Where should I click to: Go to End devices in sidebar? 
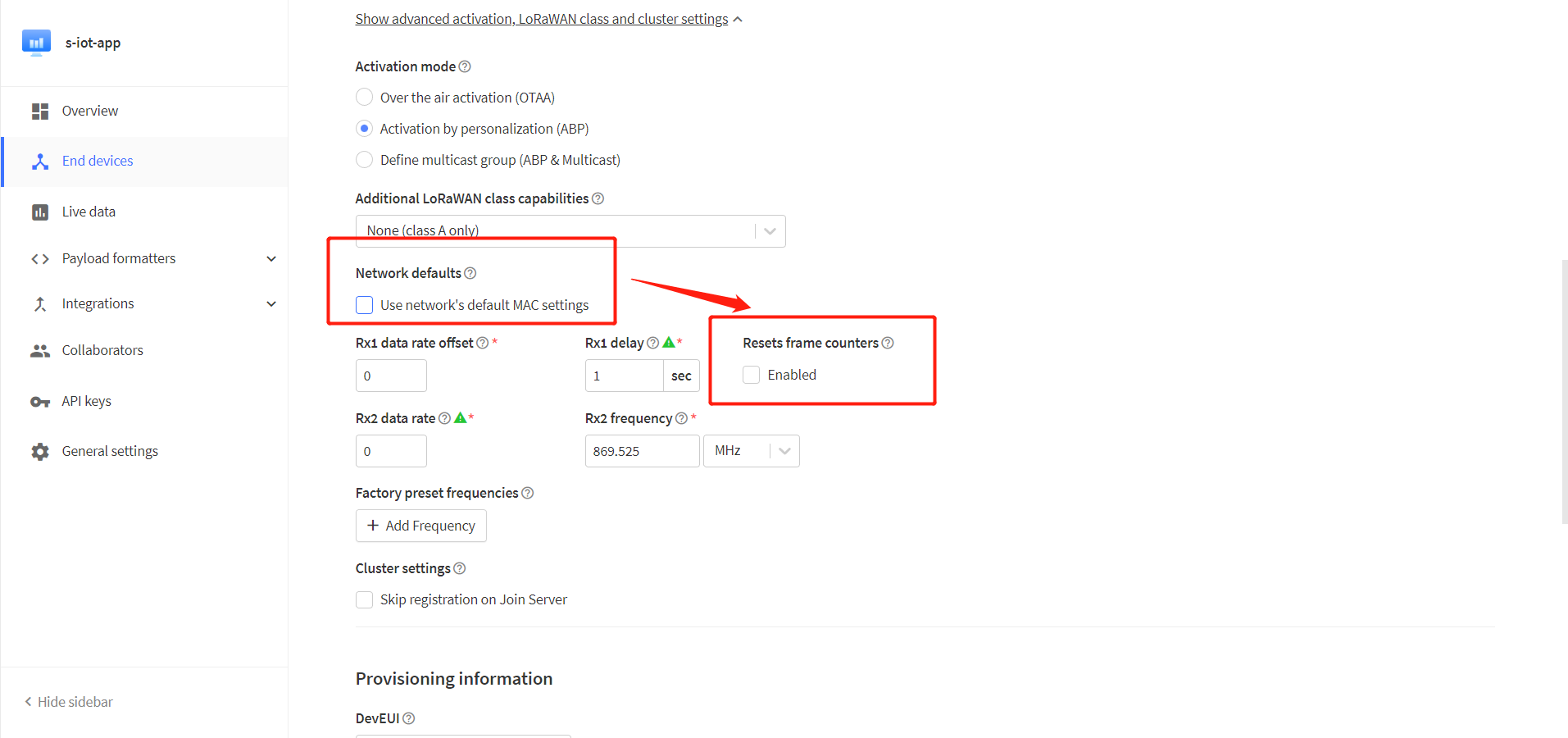coord(98,162)
